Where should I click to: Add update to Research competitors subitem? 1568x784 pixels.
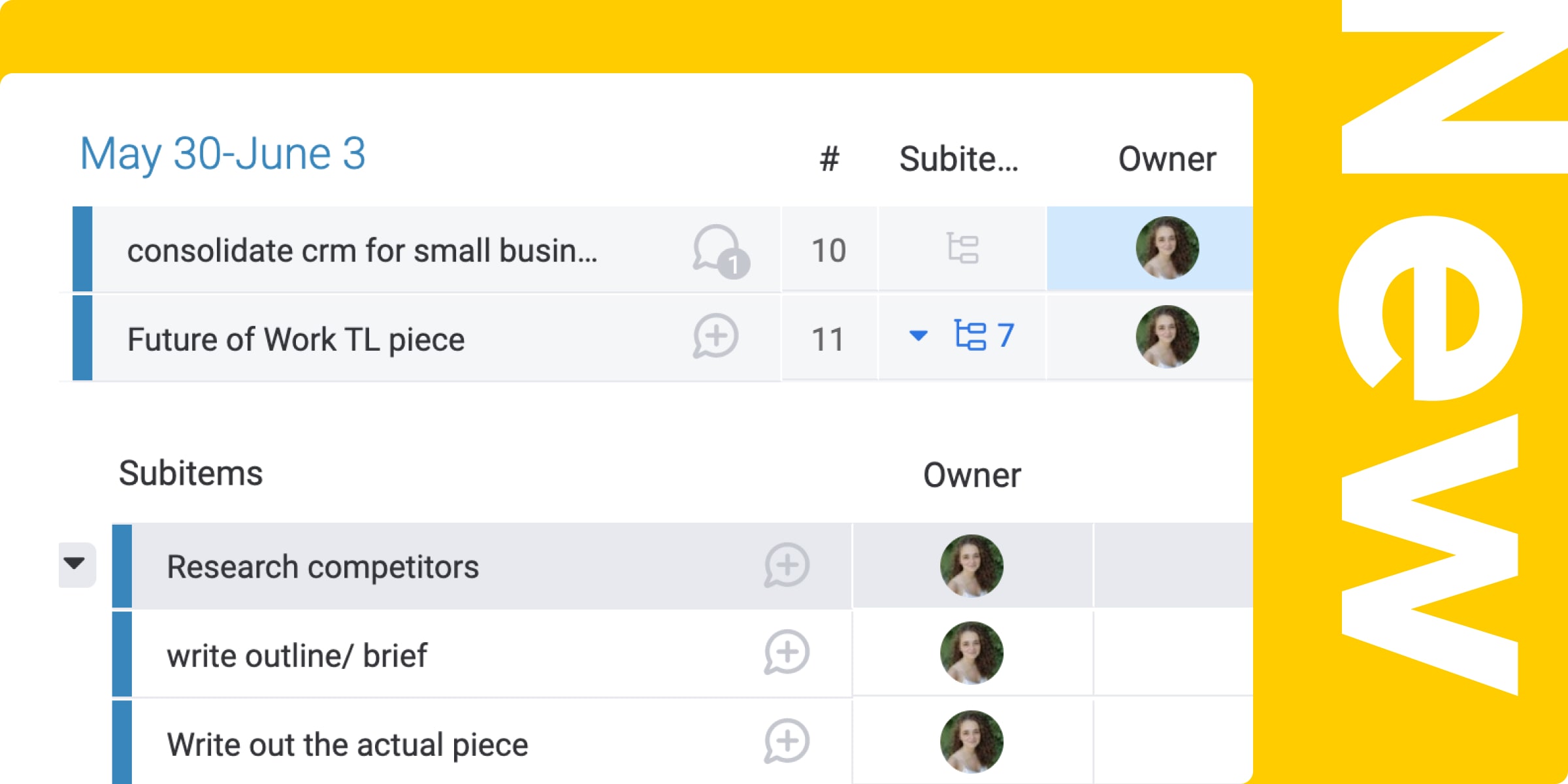(787, 565)
